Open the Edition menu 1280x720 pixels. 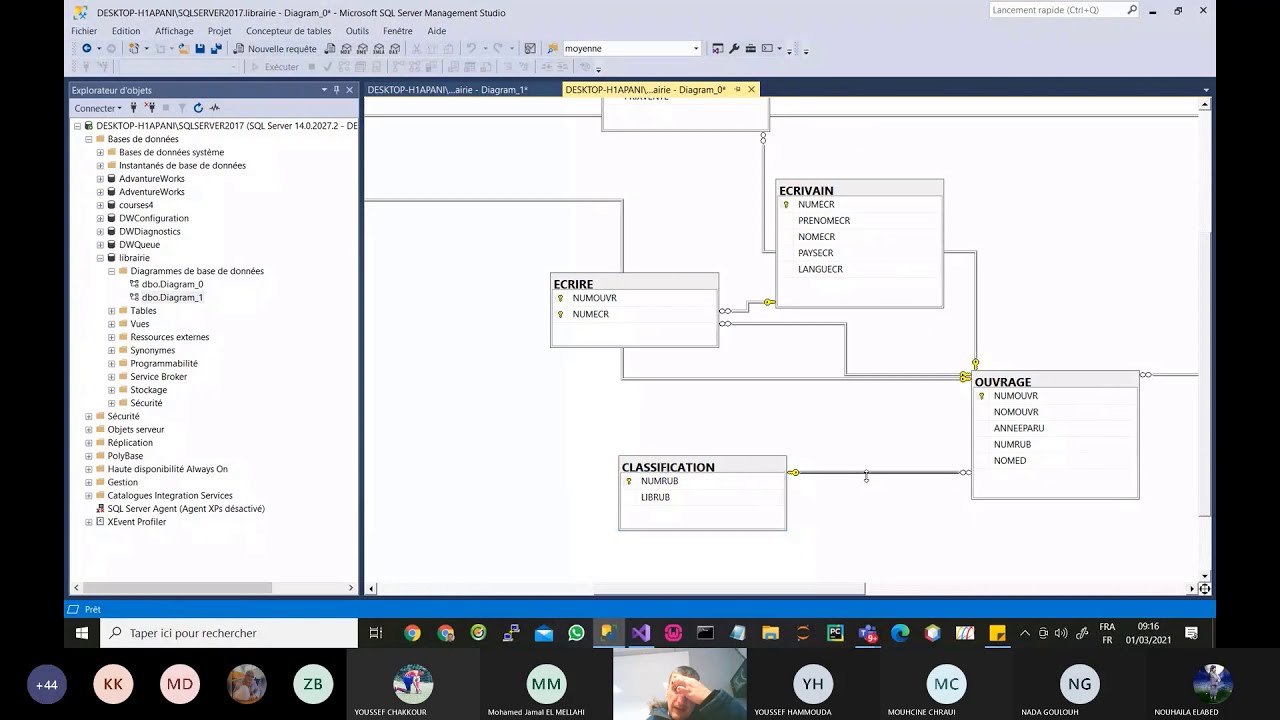[126, 31]
